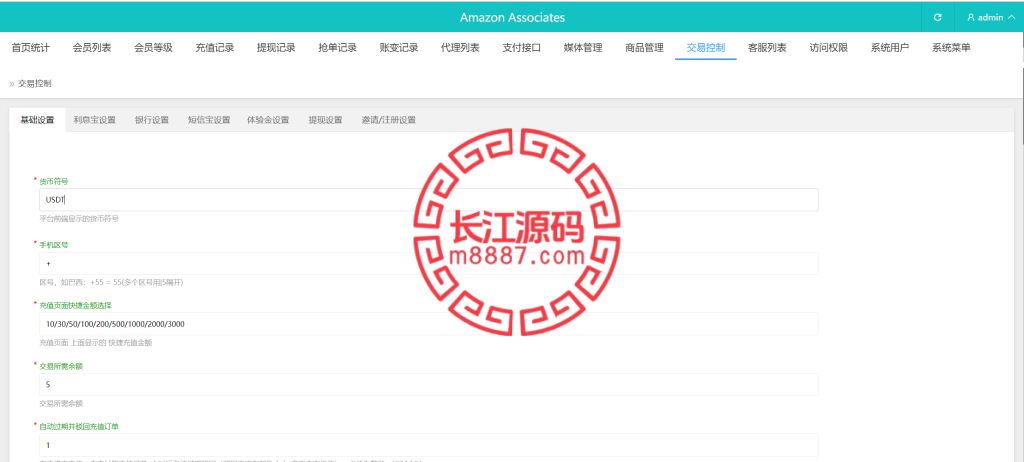Edit 充值页面快捷金额选择 input field
1024x462 pixels.
point(428,323)
